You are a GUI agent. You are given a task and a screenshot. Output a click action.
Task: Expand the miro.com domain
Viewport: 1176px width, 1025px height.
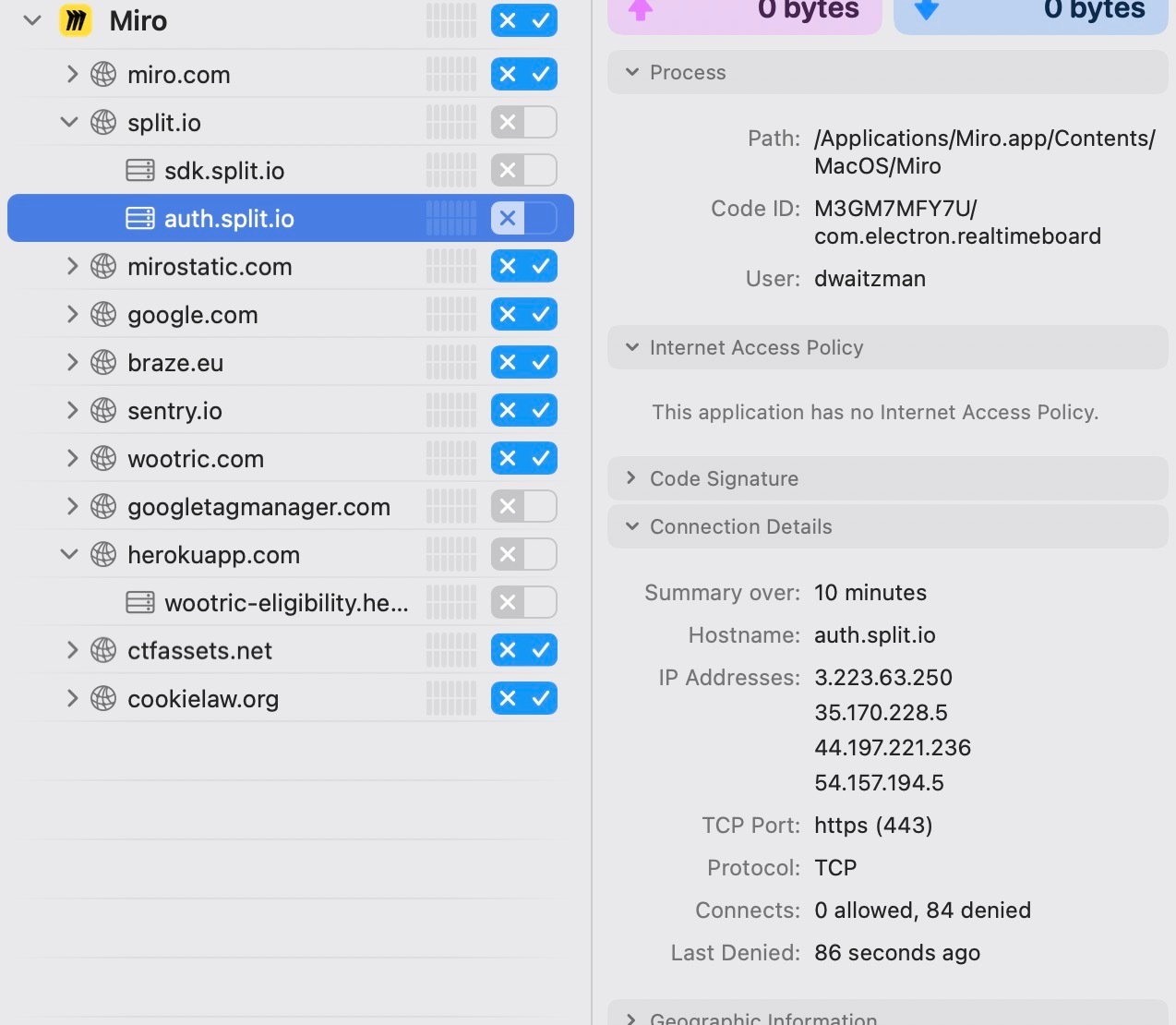point(72,74)
